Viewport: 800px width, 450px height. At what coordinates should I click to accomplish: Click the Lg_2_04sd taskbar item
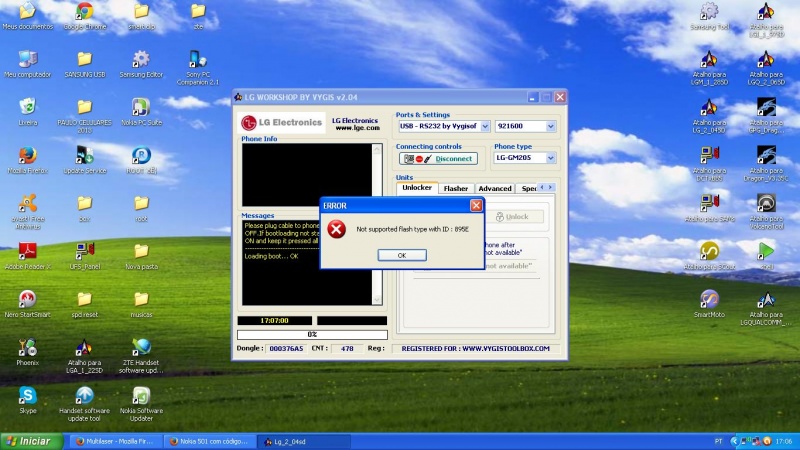click(304, 442)
